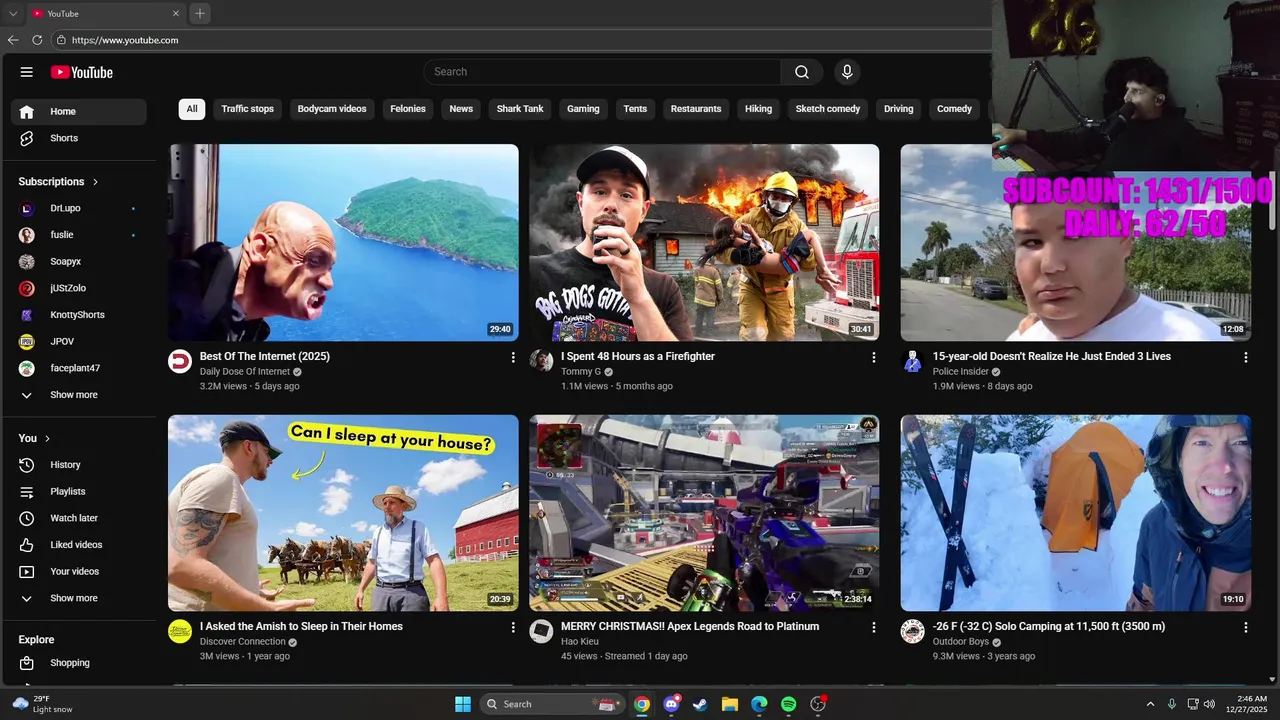This screenshot has width=1280, height=720.
Task: Click Tommy G channel avatar
Action: [541, 361]
